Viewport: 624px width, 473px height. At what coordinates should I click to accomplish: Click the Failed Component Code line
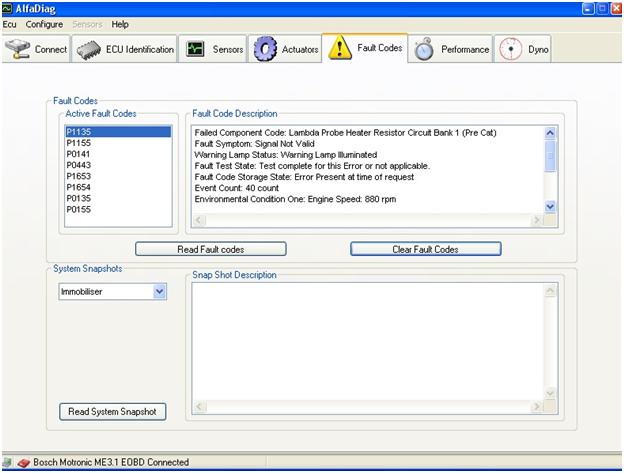pyautogui.click(x=345, y=133)
